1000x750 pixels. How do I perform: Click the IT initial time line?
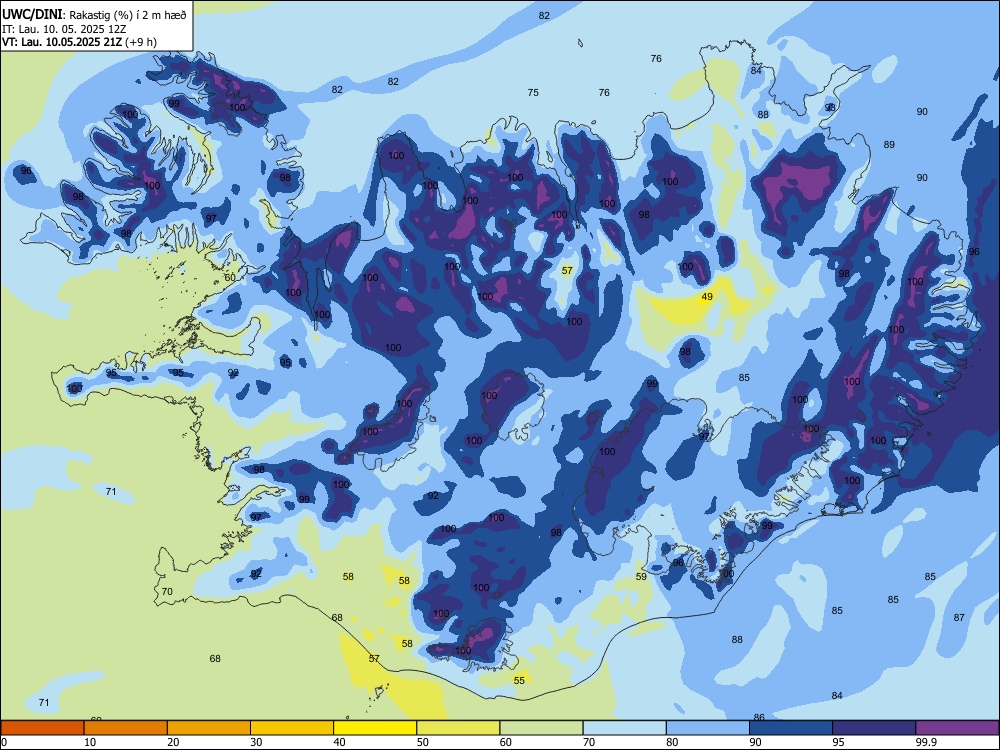point(66,29)
